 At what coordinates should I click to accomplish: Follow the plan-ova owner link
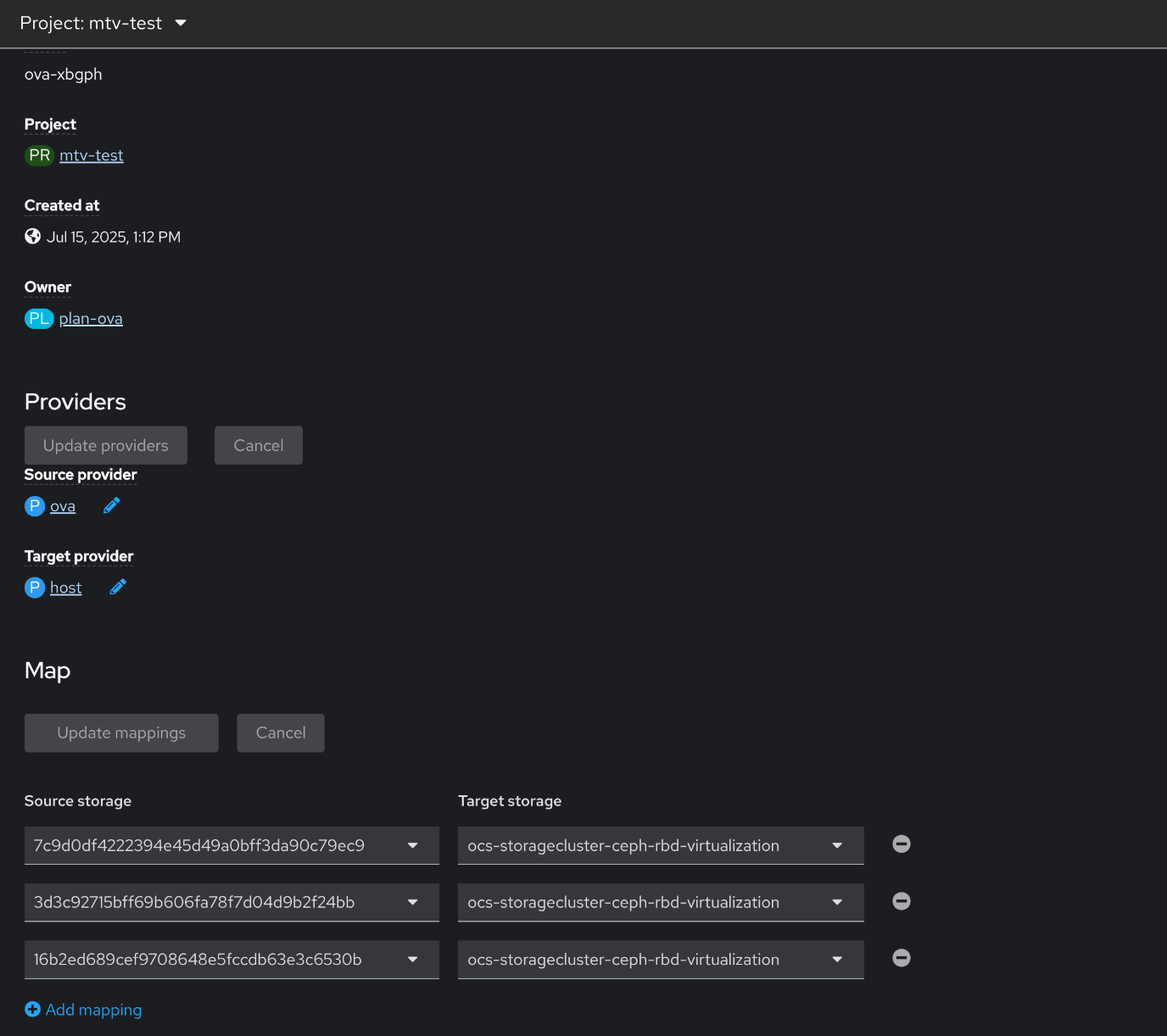[x=91, y=319]
